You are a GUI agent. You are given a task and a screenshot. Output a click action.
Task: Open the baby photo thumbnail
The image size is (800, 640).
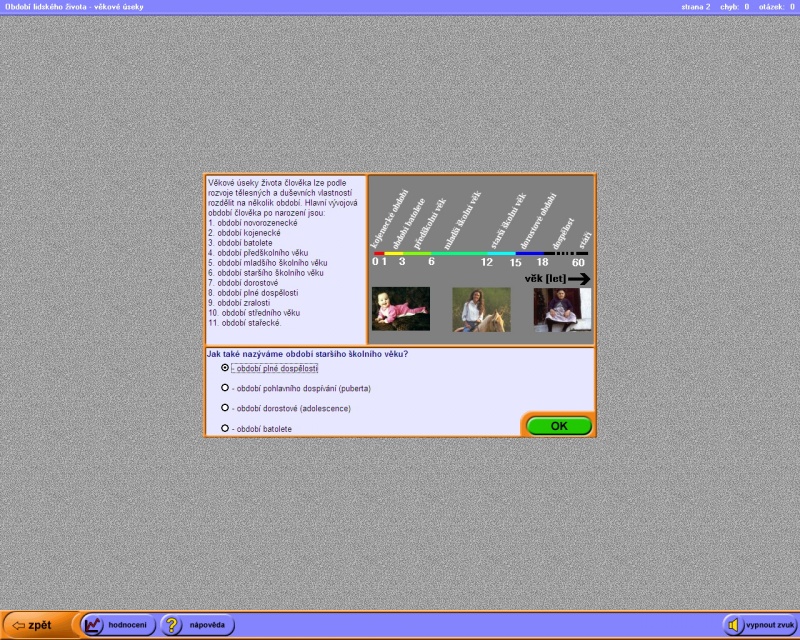point(401,309)
